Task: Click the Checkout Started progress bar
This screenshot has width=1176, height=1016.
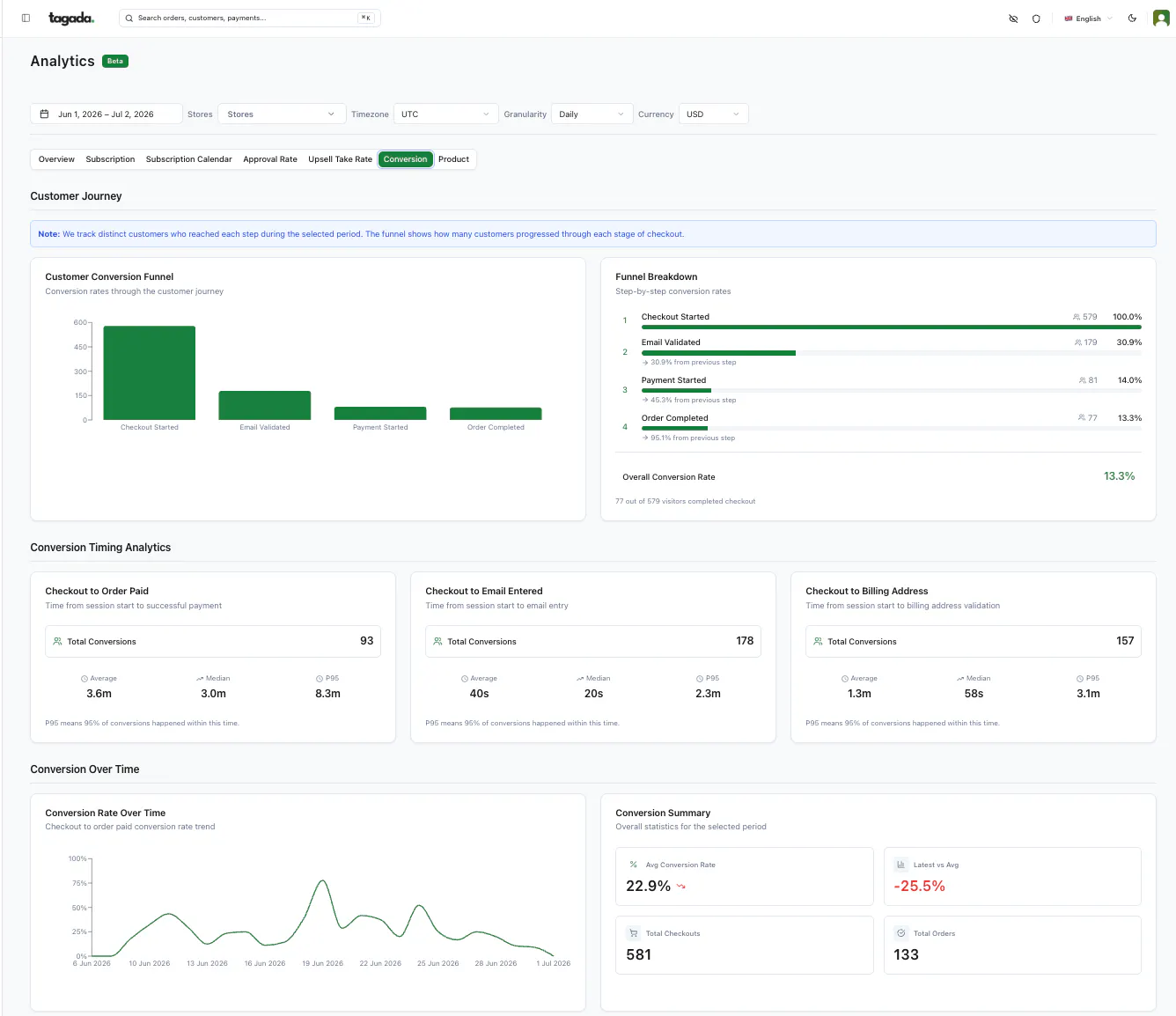Action: (x=891, y=328)
